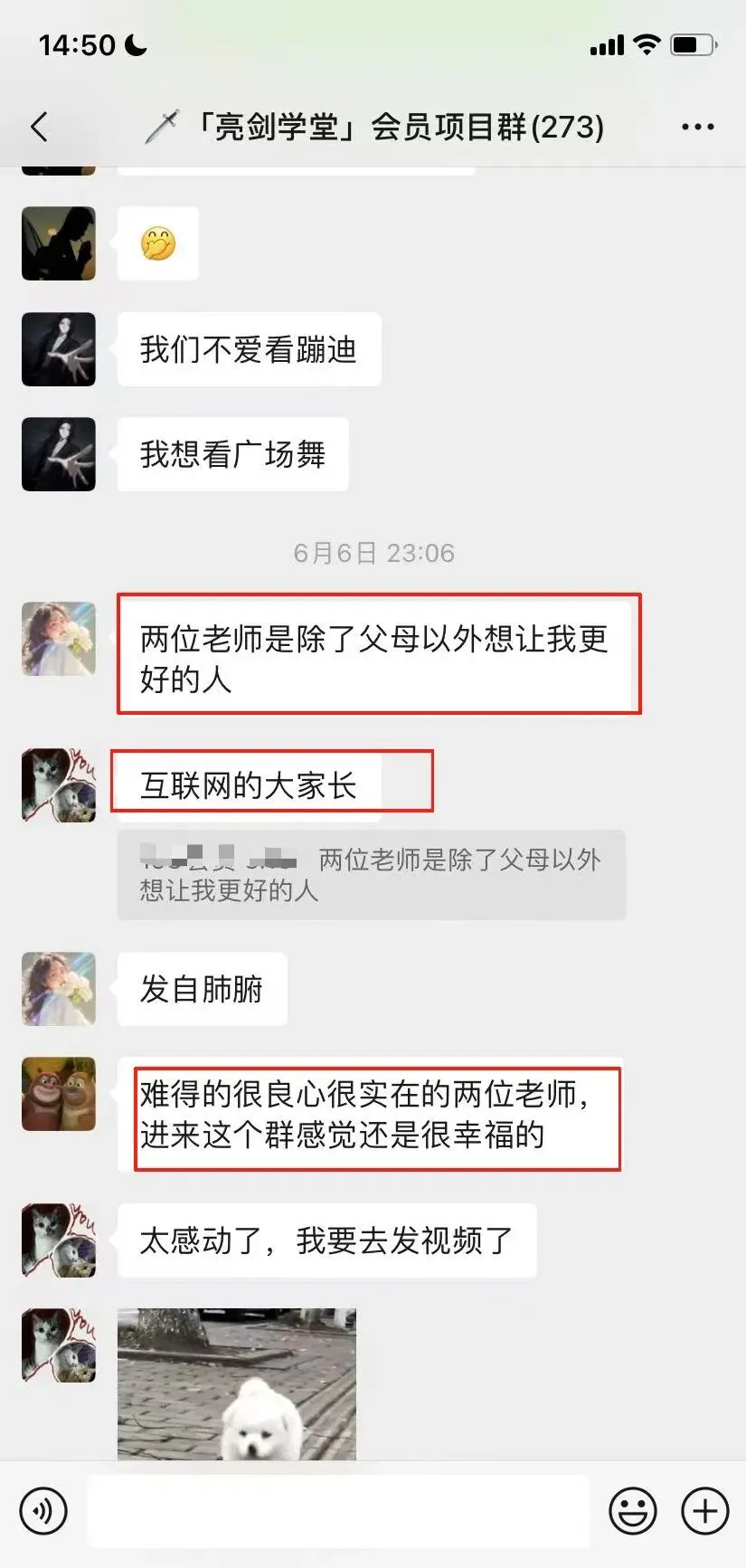Viewport: 746px width, 1568px height.
Task: Open the quoted reply message preview
Action: pyautogui.click(x=372, y=875)
